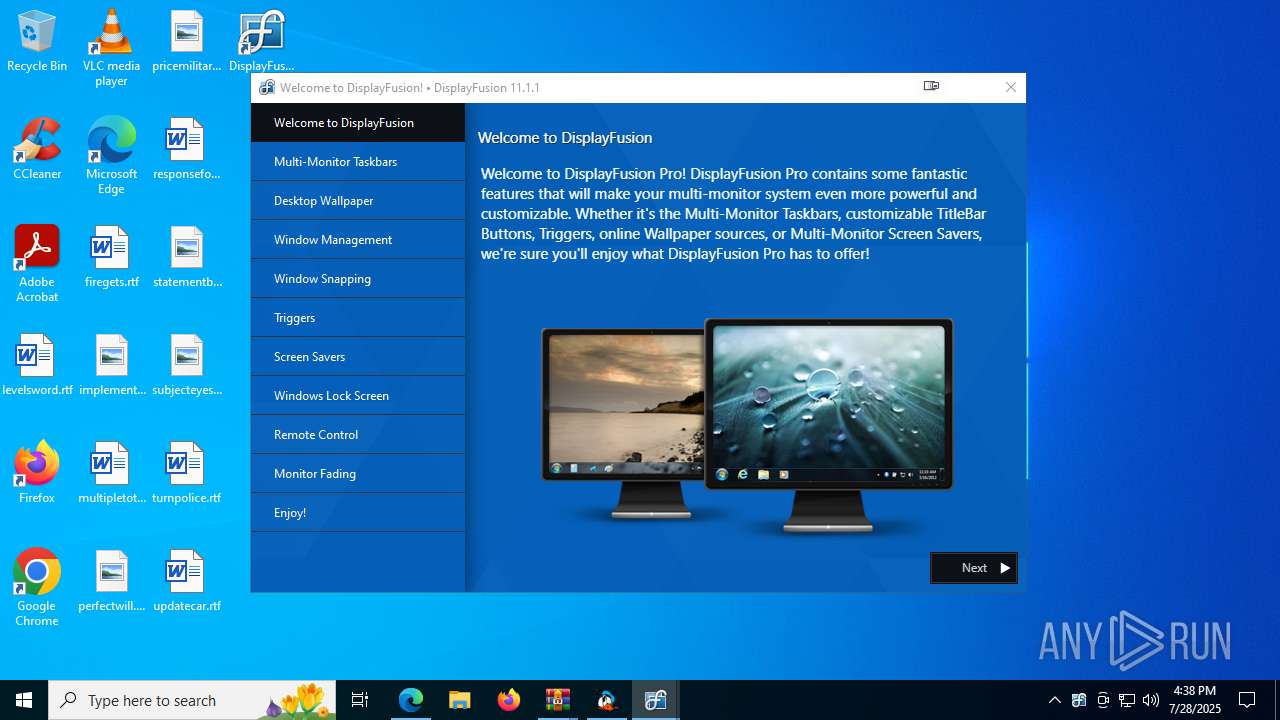Open the Recycle Bin desktop icon

point(37,42)
